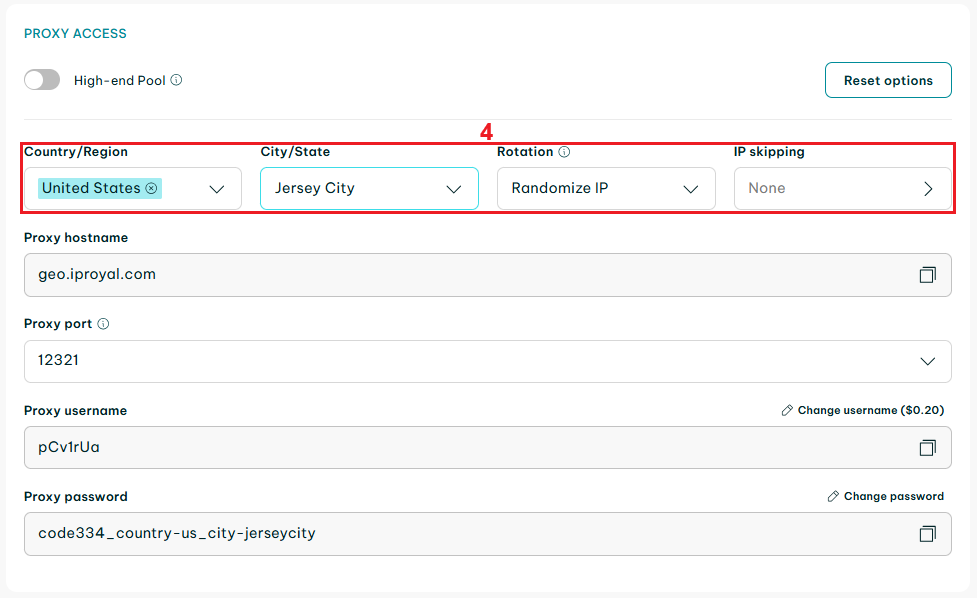This screenshot has width=977, height=598.
Task: Open the City/State dropdown showing Jersey City
Action: coord(368,188)
